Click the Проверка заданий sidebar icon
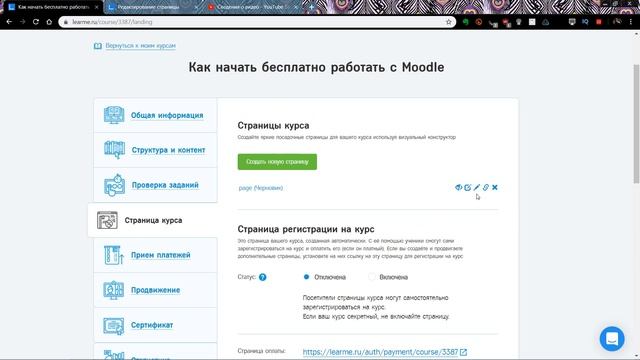Image resolution: width=640 pixels, height=360 pixels. pos(114,185)
